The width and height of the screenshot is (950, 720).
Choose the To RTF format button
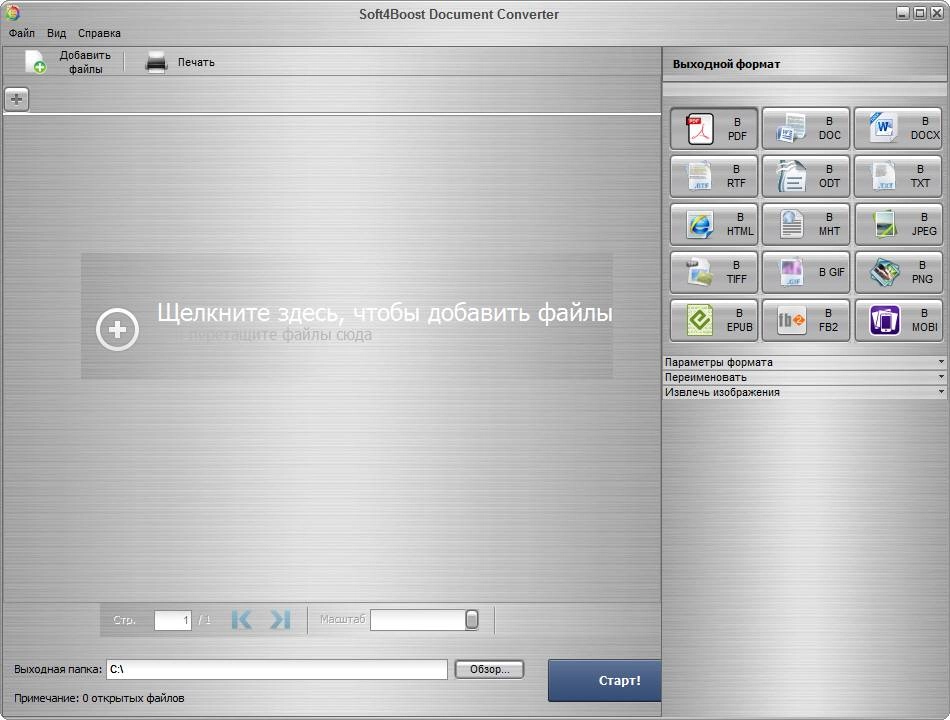point(714,176)
